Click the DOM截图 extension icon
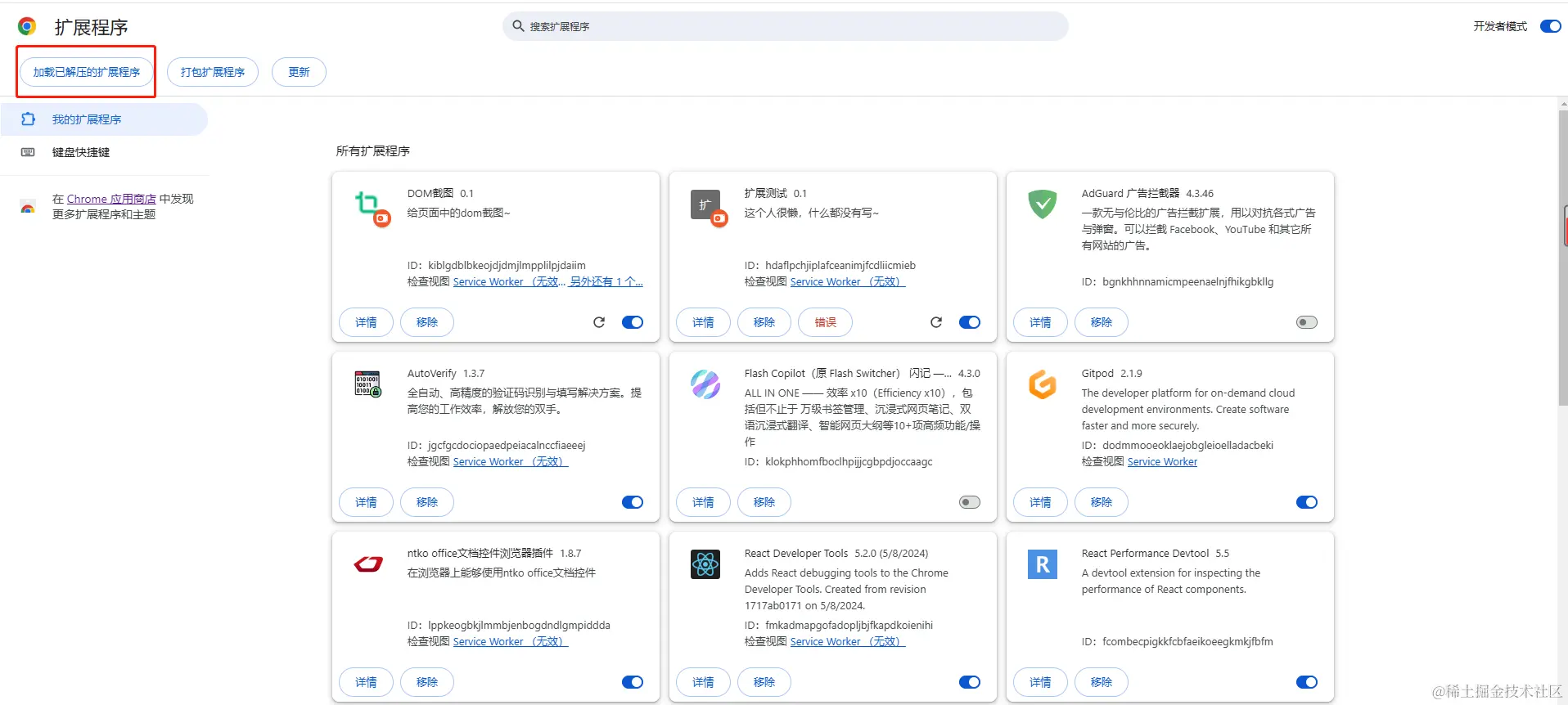The width and height of the screenshot is (1568, 705). click(372, 208)
